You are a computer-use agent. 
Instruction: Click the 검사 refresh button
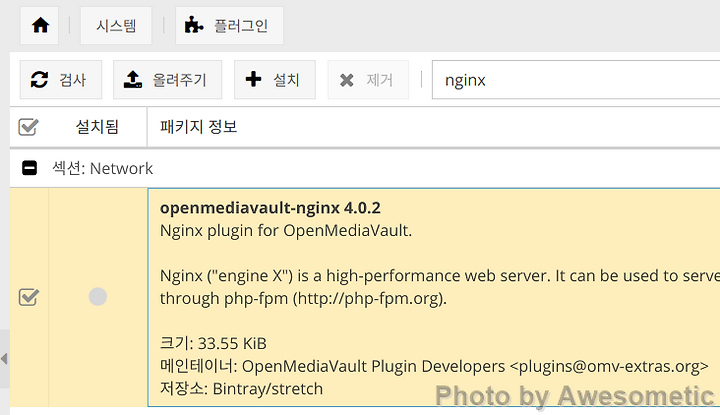(61, 79)
